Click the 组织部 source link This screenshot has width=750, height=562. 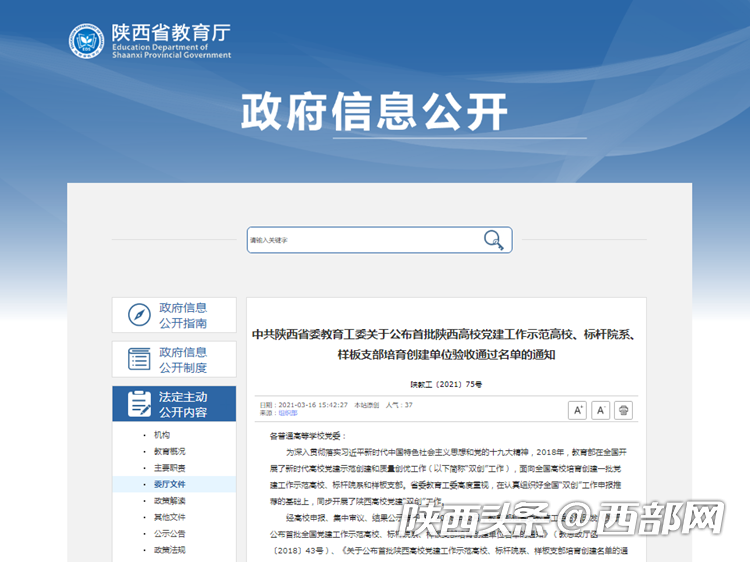click(x=288, y=412)
